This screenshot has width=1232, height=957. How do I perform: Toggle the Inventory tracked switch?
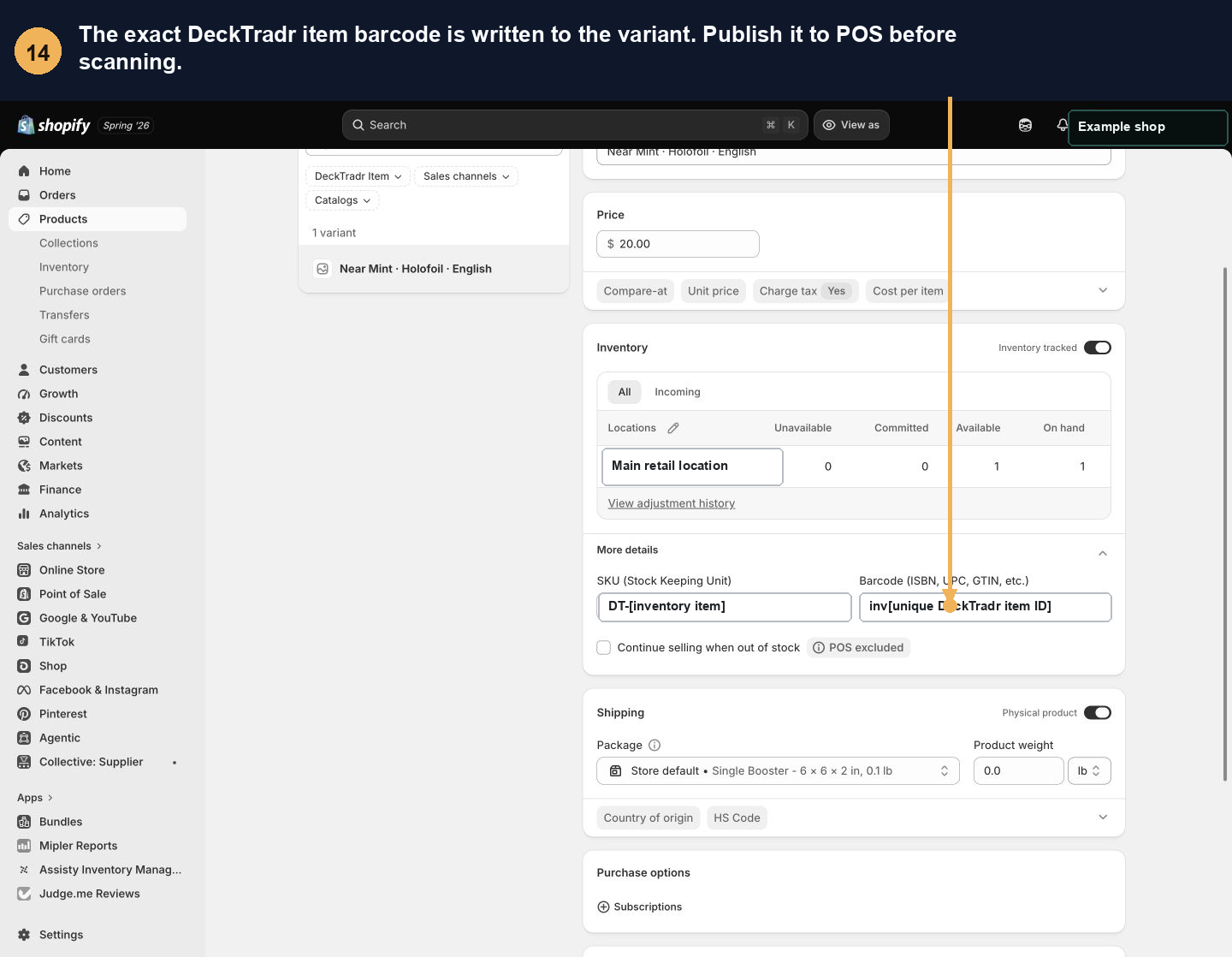(1098, 348)
